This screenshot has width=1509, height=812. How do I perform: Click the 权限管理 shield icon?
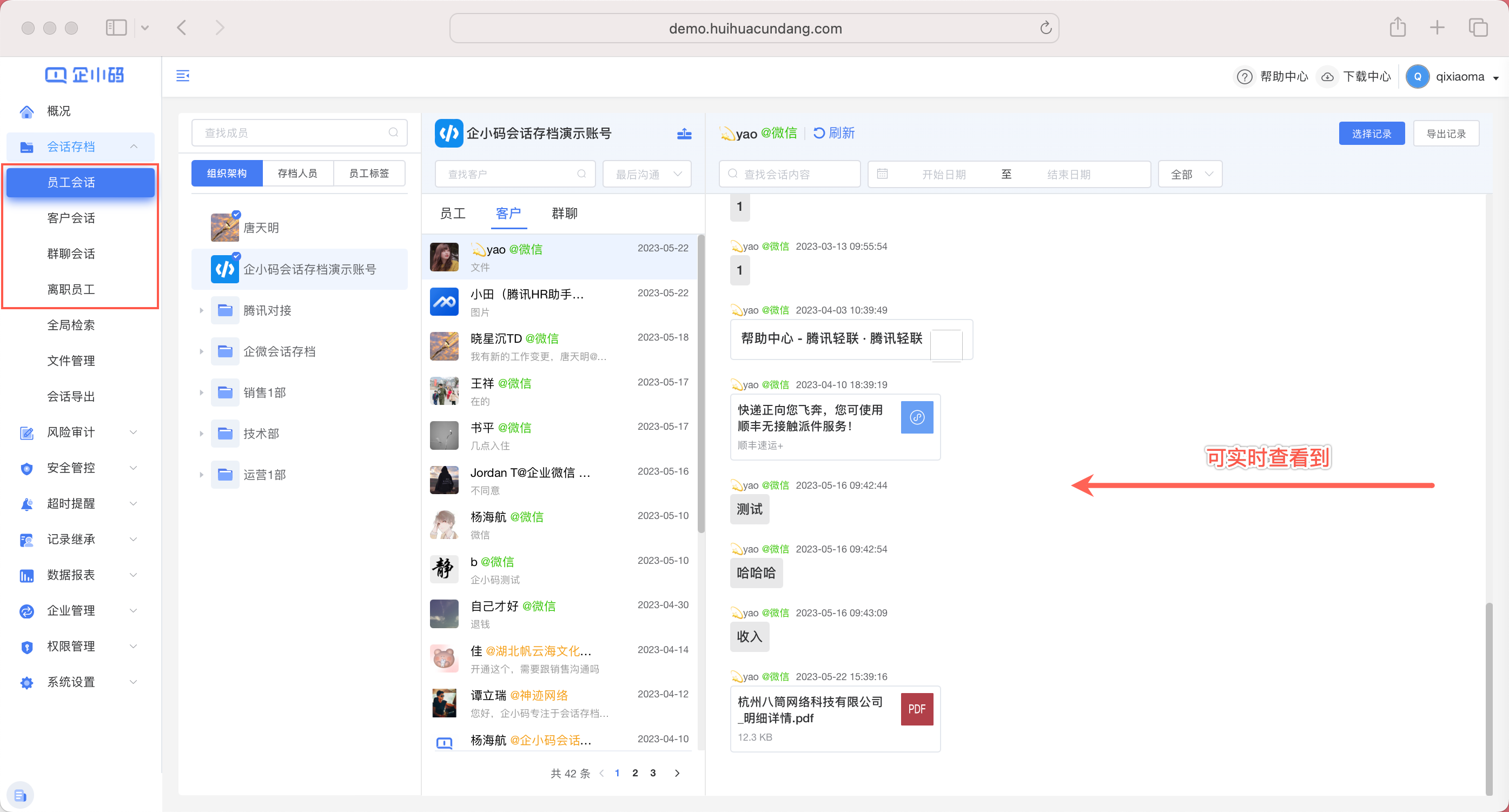27,647
